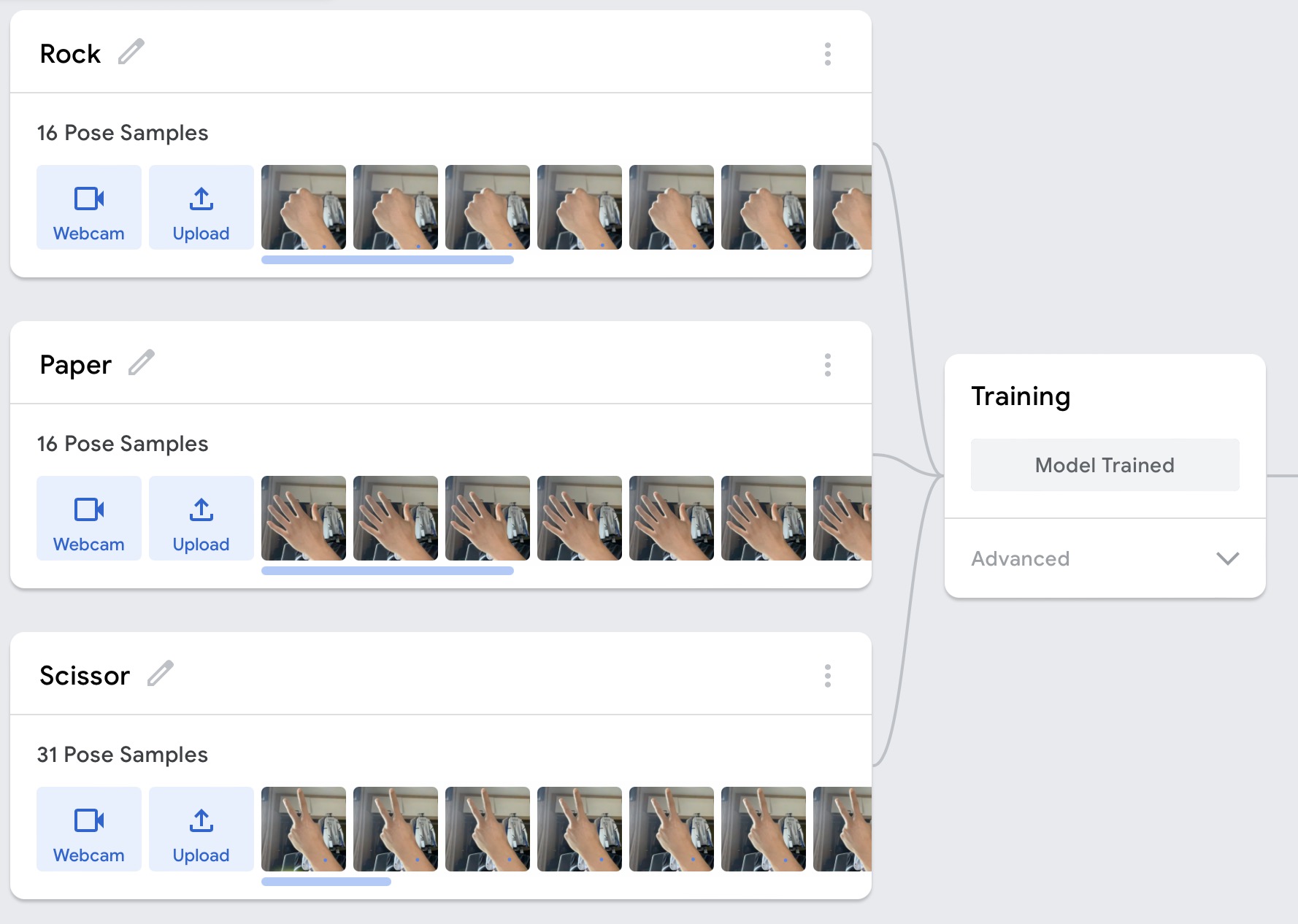Click the pencil icon beside Paper

(x=142, y=363)
